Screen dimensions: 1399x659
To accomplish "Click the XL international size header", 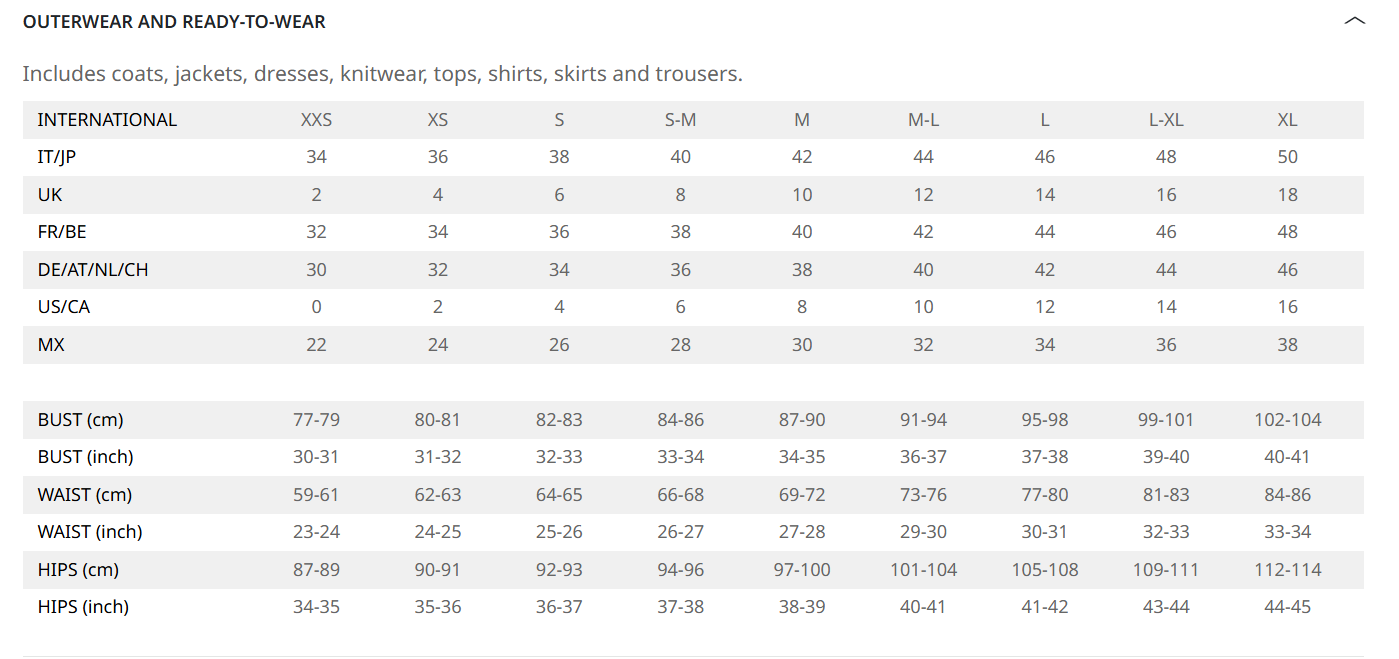I will [x=1287, y=120].
